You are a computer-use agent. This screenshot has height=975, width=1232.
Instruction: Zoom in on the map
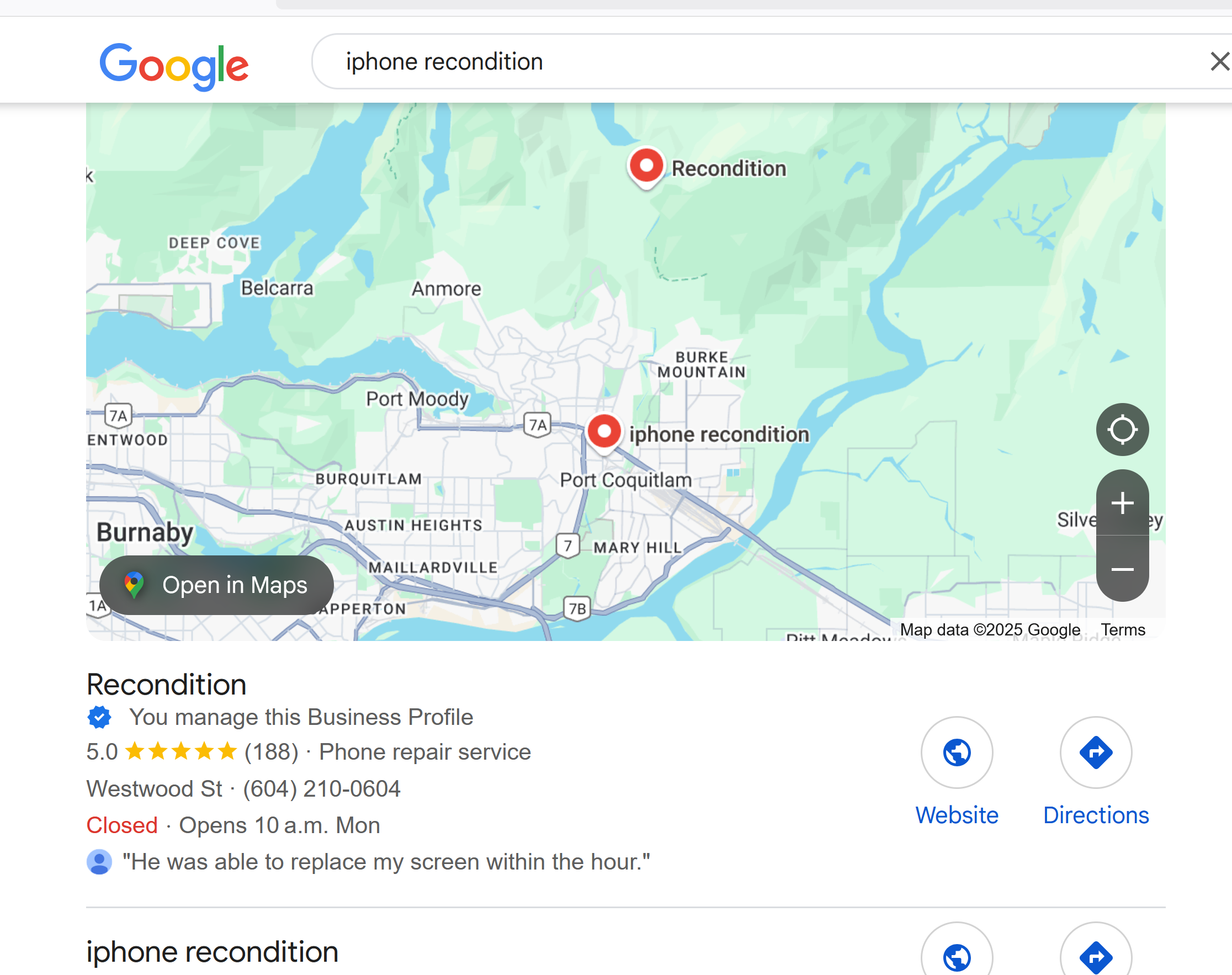(1122, 503)
